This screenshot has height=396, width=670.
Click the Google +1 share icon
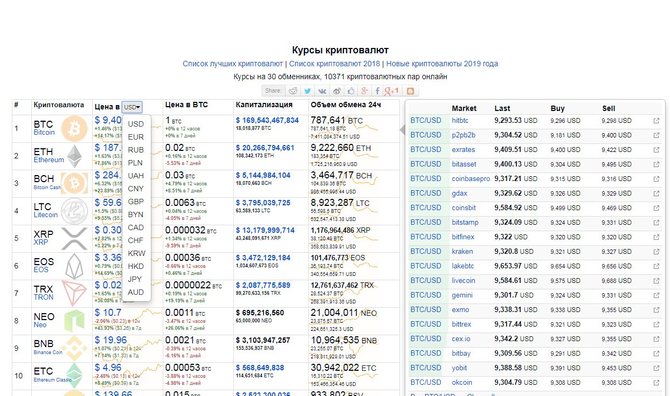[x=391, y=91]
